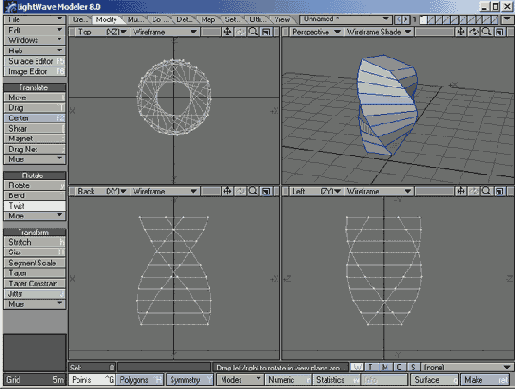Screen dimensions: 515x389
Task: Open the Perspective view type dropdown
Action: click(316, 32)
